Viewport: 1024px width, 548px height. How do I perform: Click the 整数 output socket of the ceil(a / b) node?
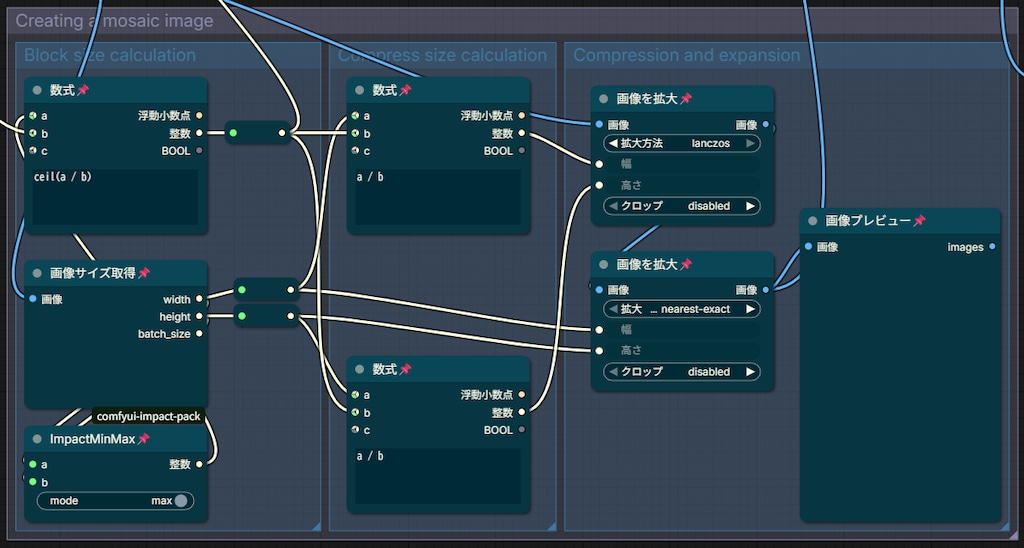199,133
